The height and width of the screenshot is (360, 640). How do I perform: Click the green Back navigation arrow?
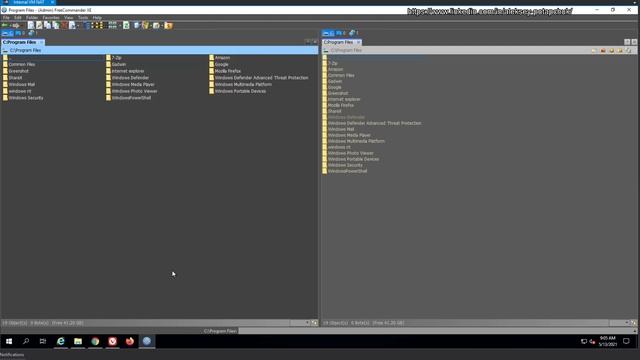click(5, 25)
